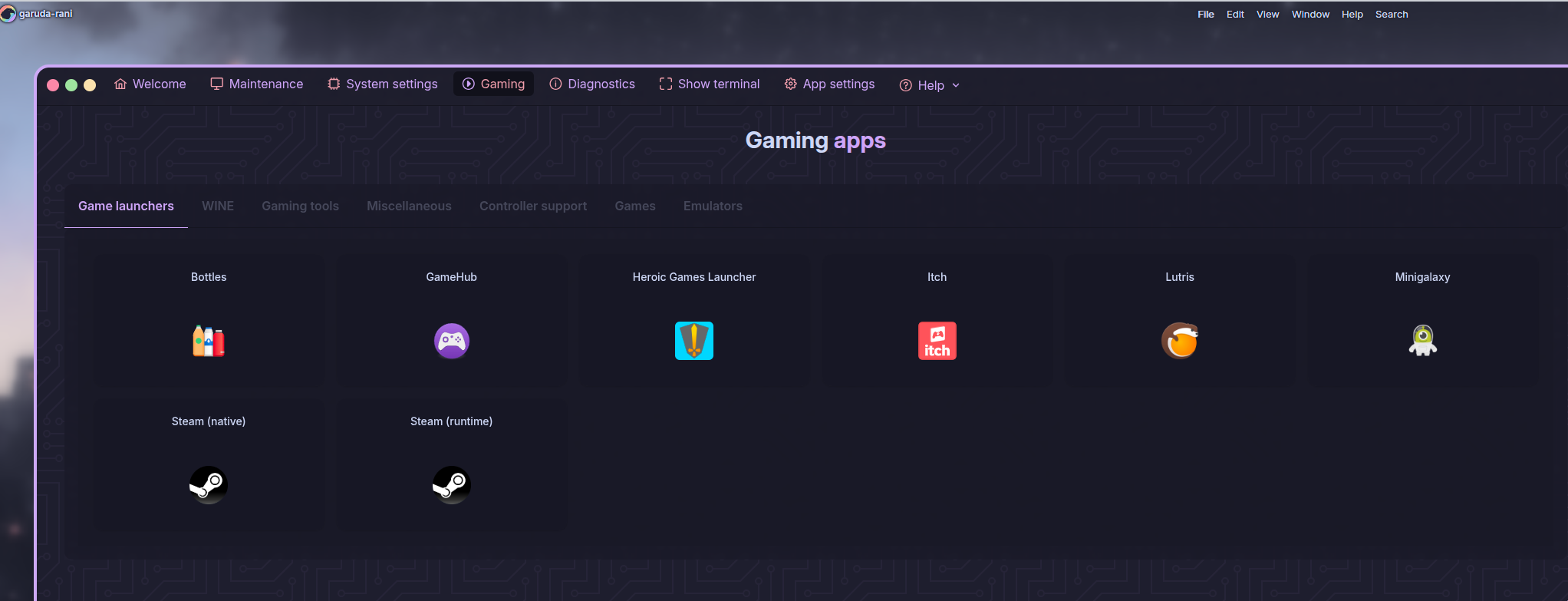Go to System settings
Viewport: 1568px width, 601px height.
(383, 84)
